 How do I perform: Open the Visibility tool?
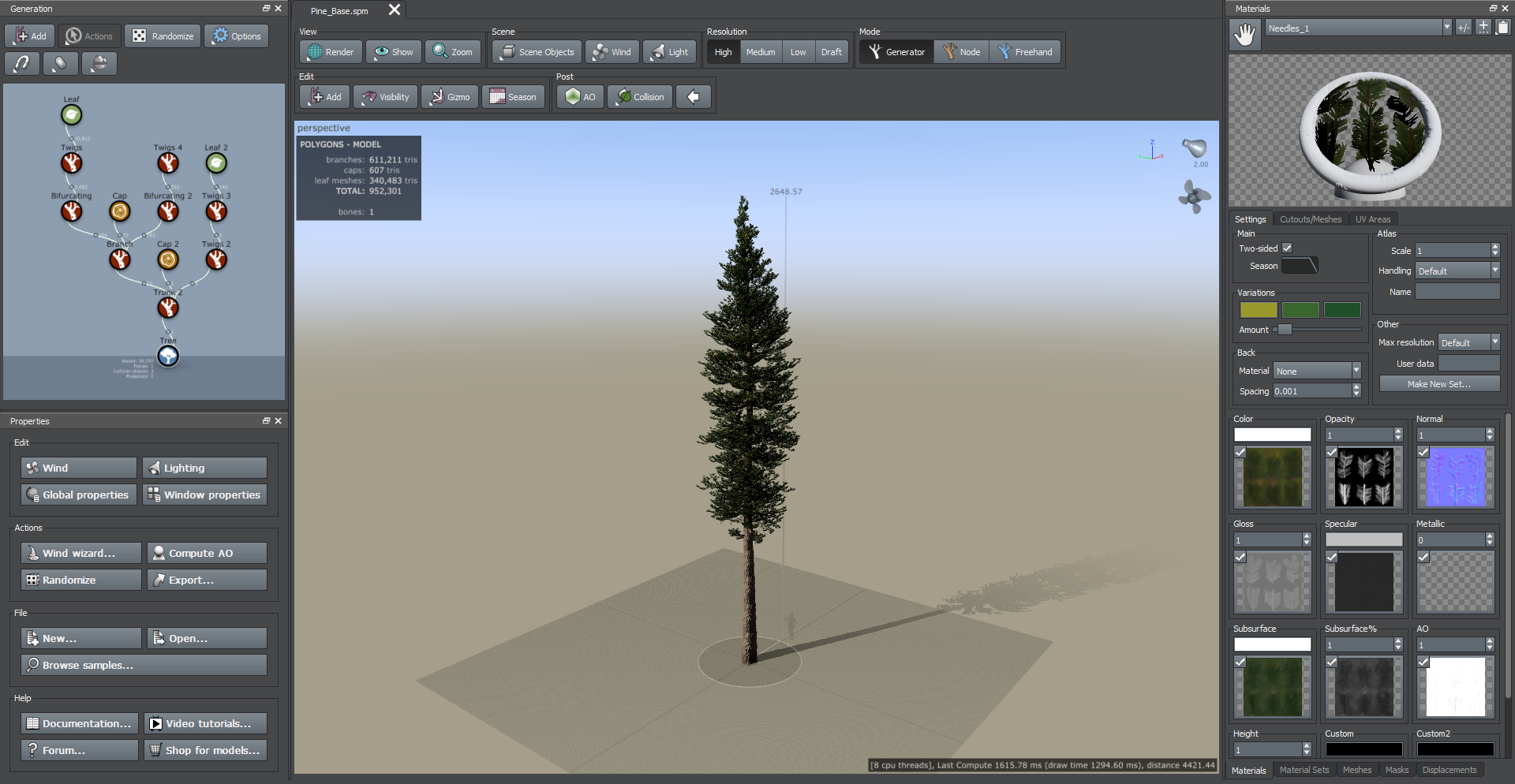coord(385,97)
